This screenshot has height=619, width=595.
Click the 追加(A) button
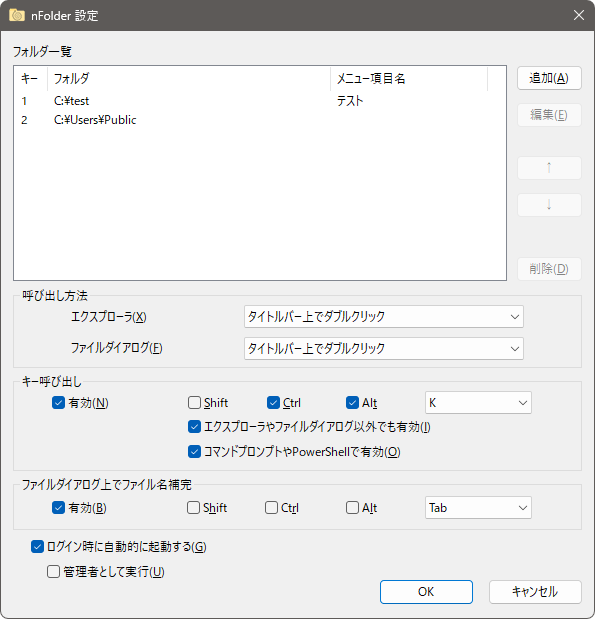(x=549, y=78)
